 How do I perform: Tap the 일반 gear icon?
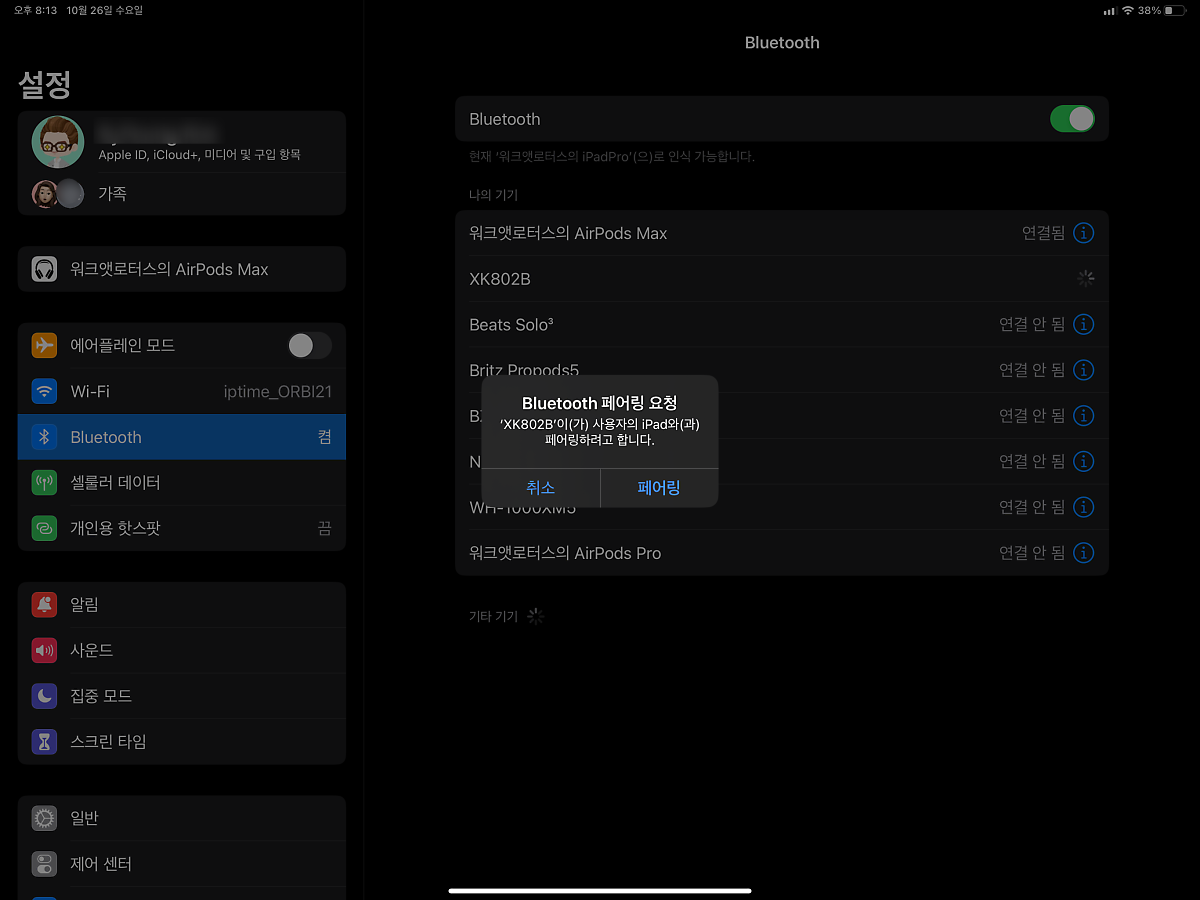click(44, 818)
